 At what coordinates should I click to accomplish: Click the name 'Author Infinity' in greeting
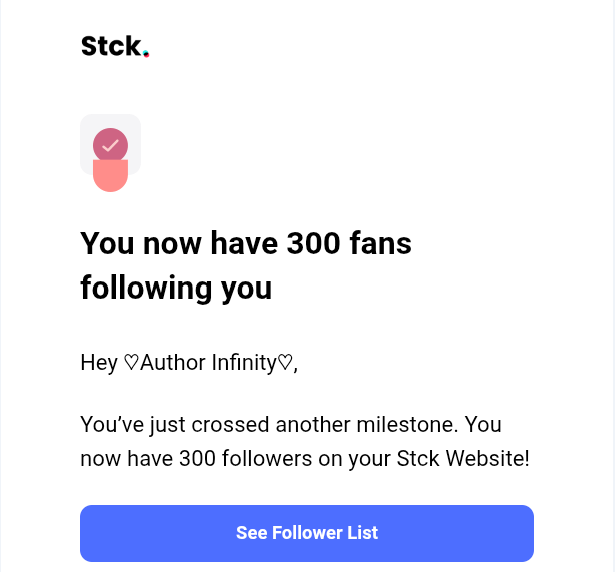pos(208,363)
